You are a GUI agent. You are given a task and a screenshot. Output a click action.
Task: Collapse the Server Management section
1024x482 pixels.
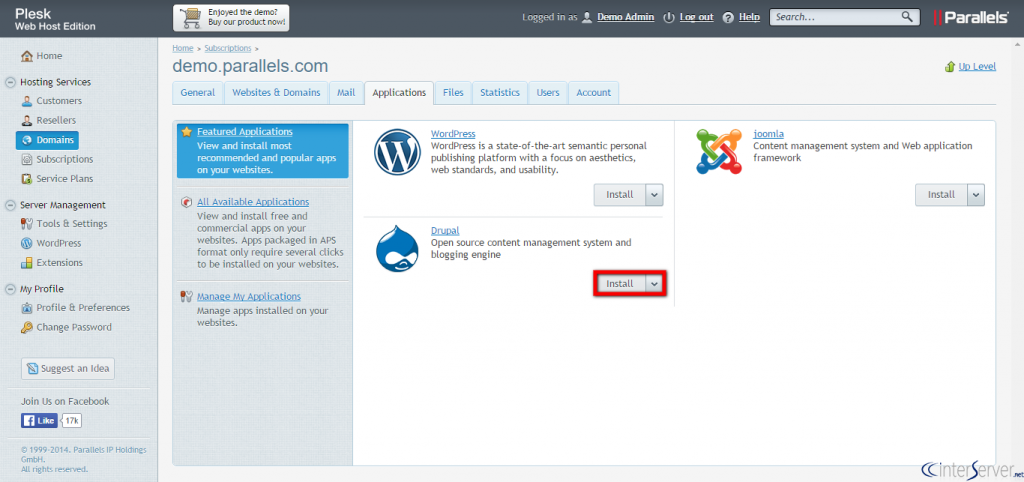pos(10,205)
